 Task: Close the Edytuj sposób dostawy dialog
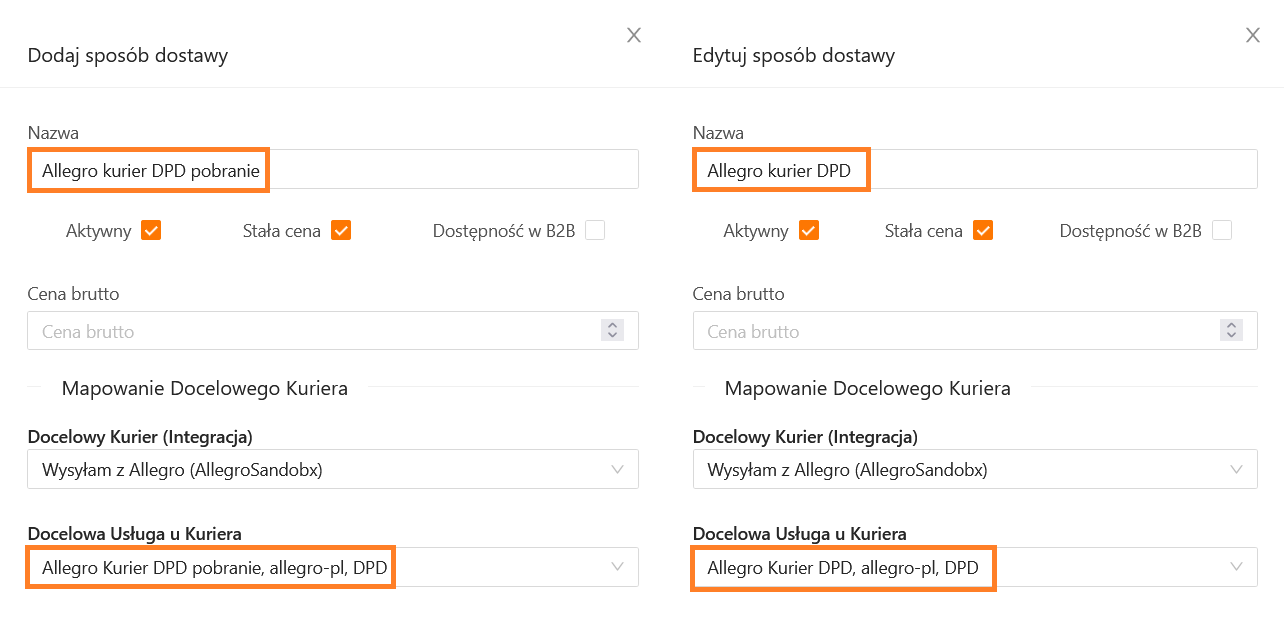click(x=1252, y=36)
